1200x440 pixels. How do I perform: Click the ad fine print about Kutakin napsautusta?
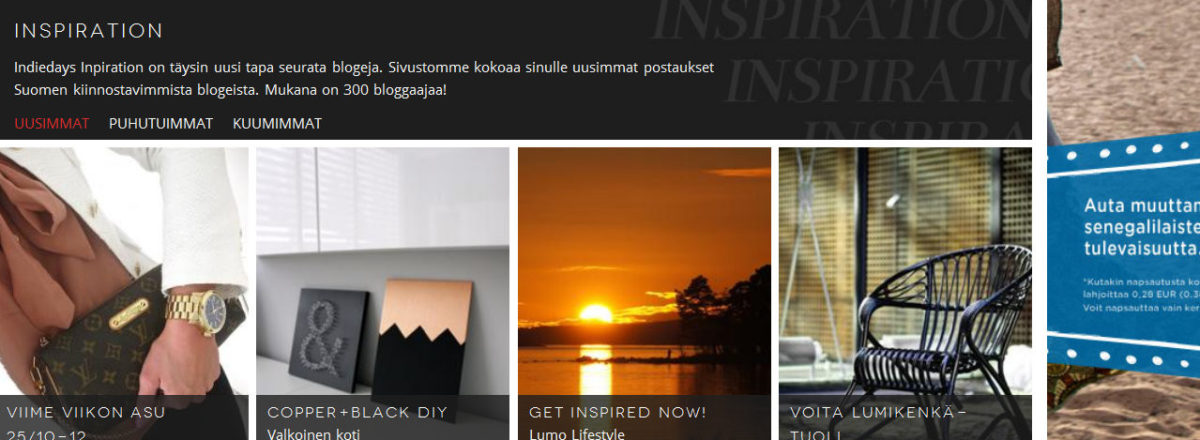tap(1140, 295)
